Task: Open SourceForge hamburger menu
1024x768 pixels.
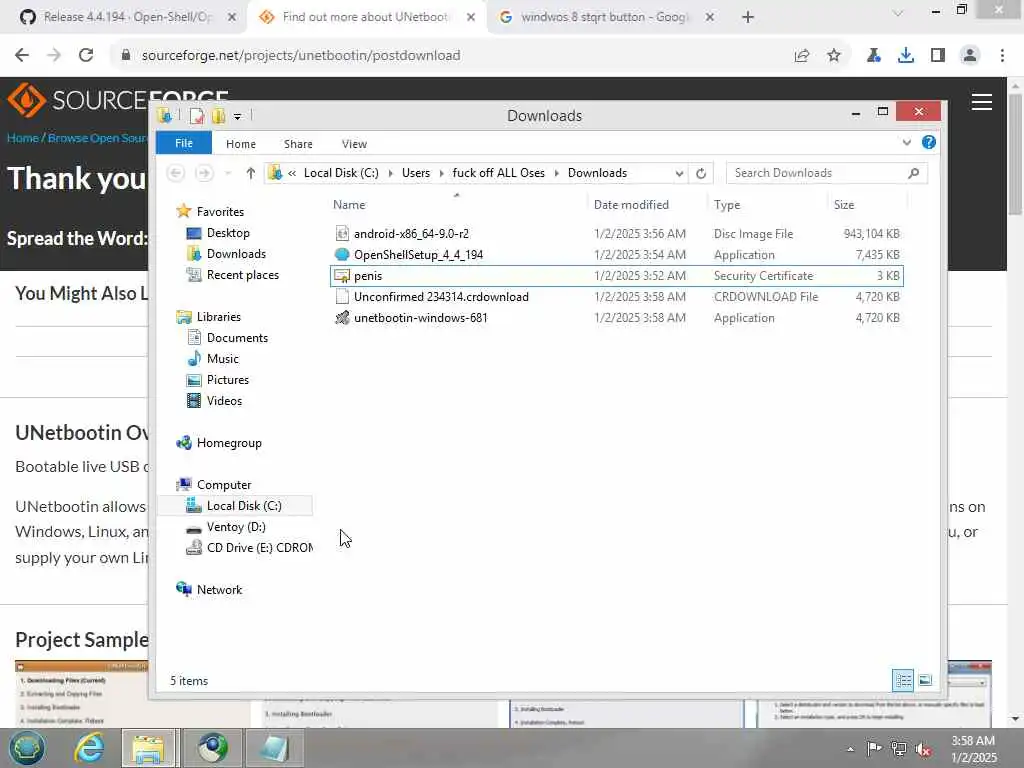Action: point(982,102)
